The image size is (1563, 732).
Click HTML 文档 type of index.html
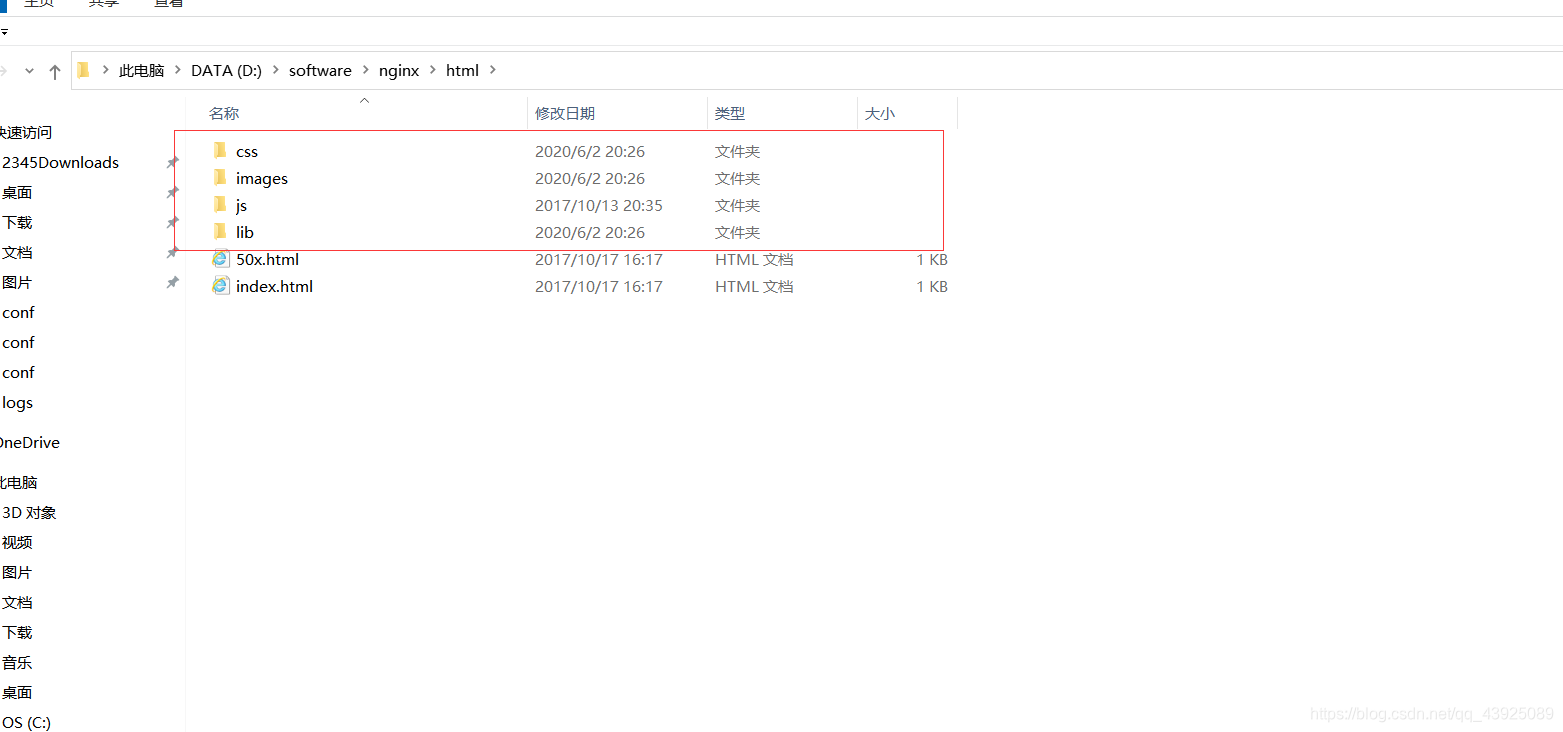[x=754, y=287]
